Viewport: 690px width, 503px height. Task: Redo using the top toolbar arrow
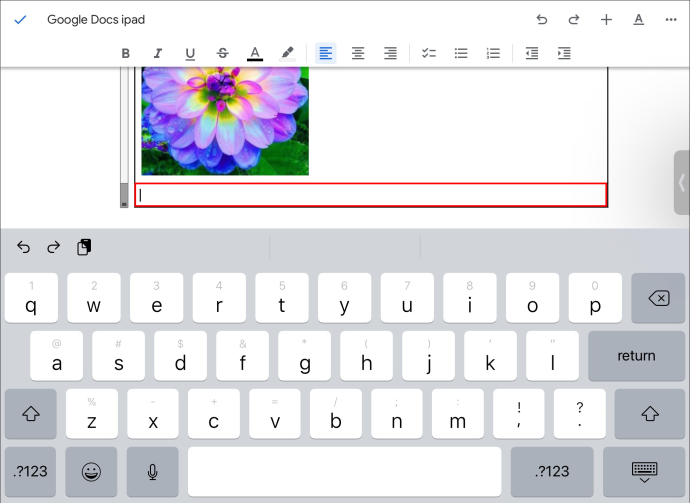click(x=574, y=20)
